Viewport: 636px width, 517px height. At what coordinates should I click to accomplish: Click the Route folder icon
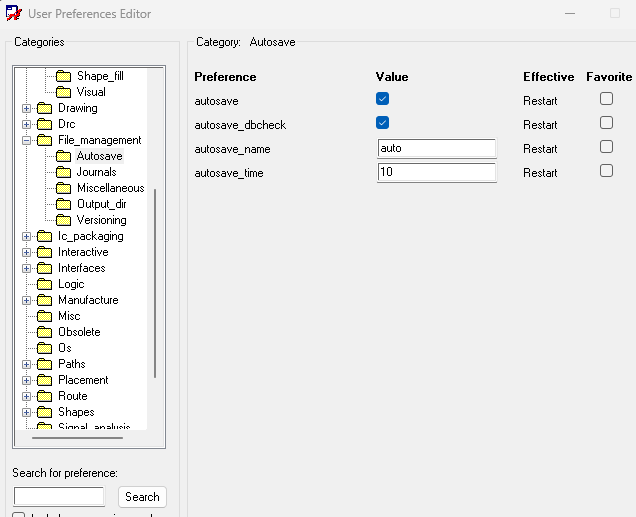(45, 396)
